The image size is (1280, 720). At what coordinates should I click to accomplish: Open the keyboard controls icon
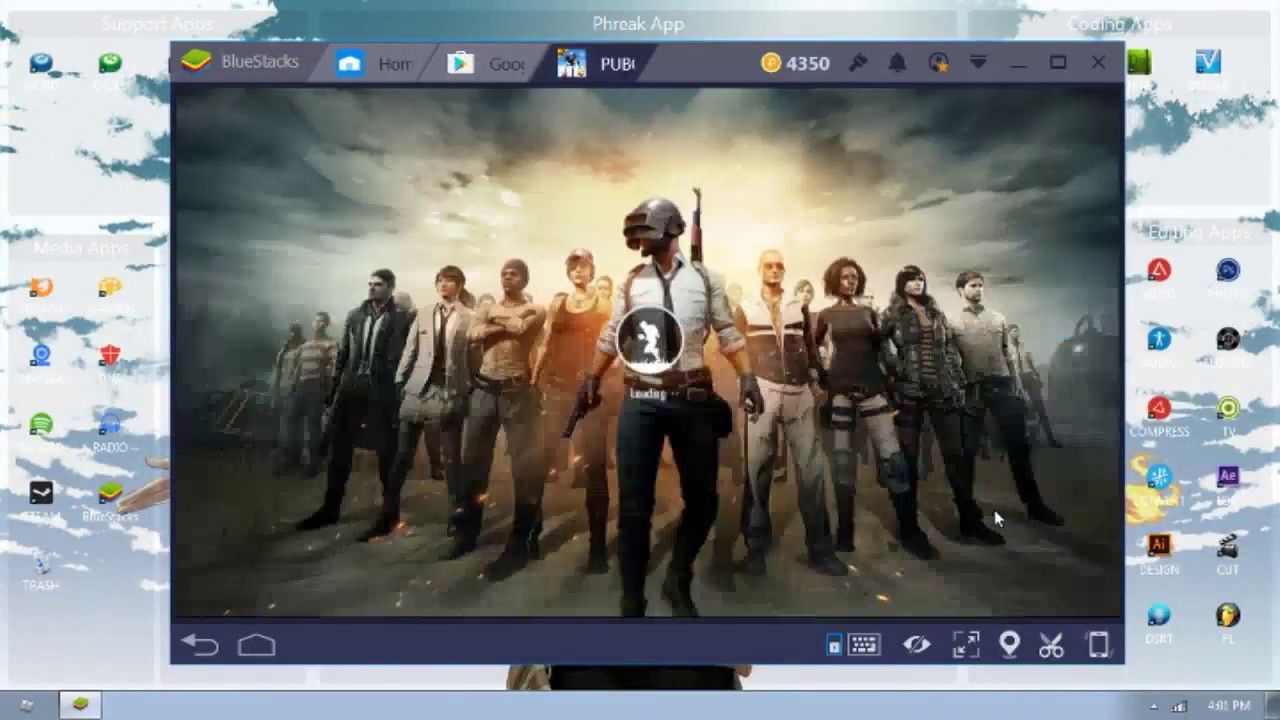[864, 645]
